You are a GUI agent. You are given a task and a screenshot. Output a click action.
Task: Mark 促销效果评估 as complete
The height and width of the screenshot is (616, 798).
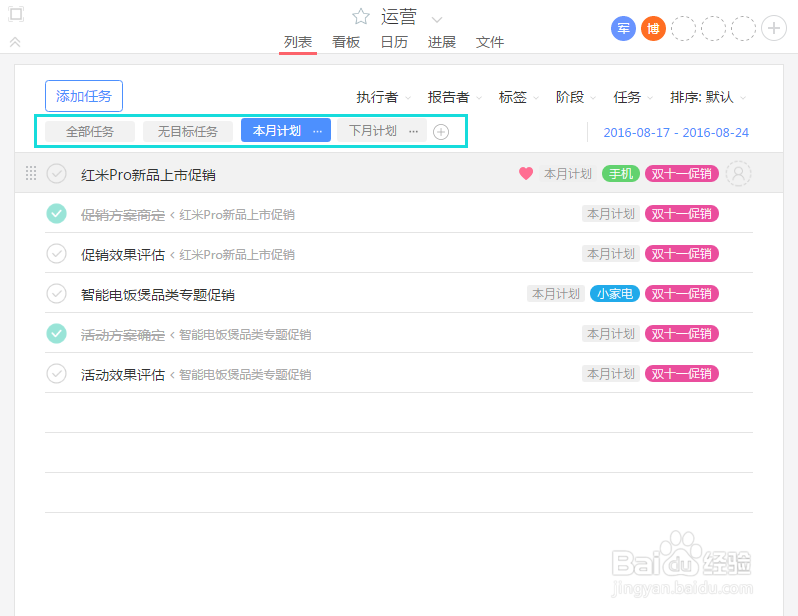56,254
